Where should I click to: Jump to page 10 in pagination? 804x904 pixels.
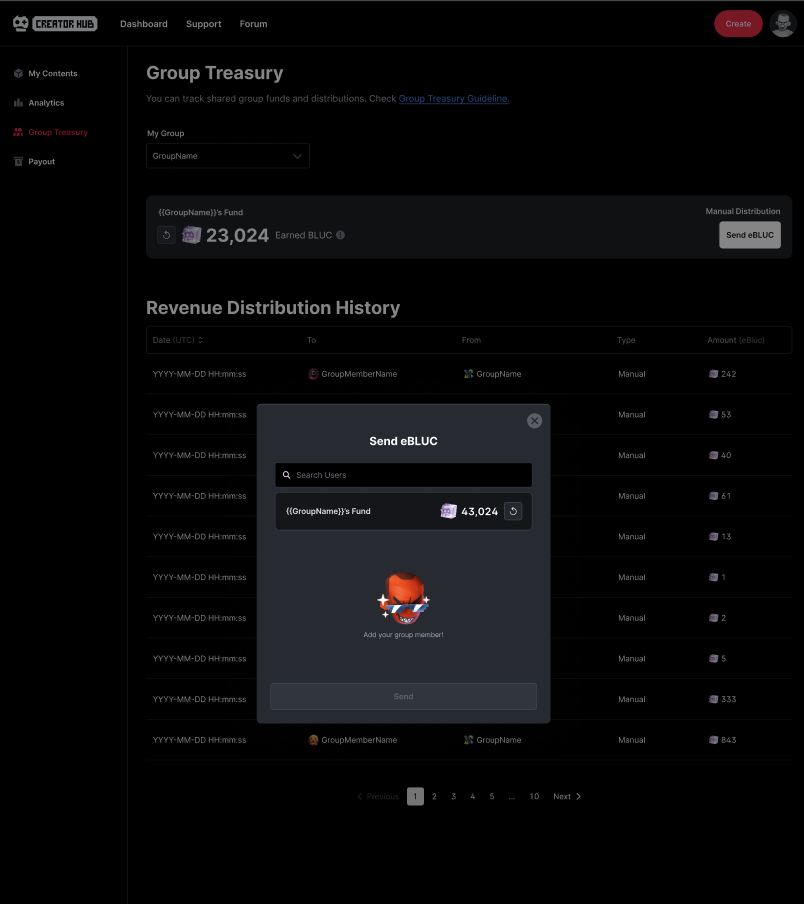click(534, 796)
